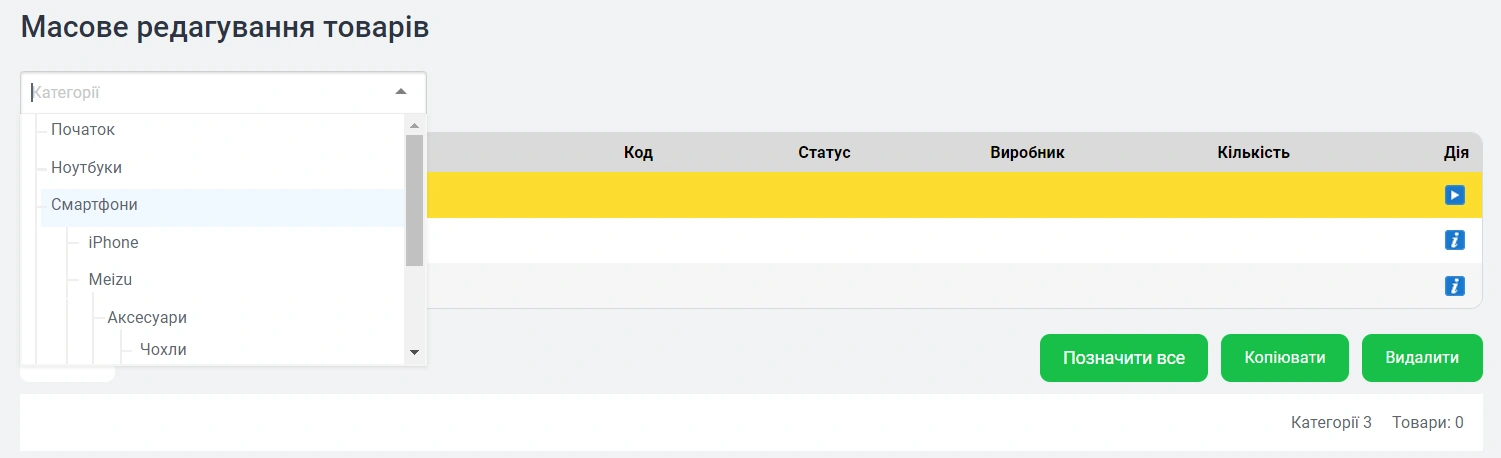Viewport: 1501px width, 458px height.
Task: Collapse the Категорії dropdown using its arrow
Action: (x=401, y=92)
